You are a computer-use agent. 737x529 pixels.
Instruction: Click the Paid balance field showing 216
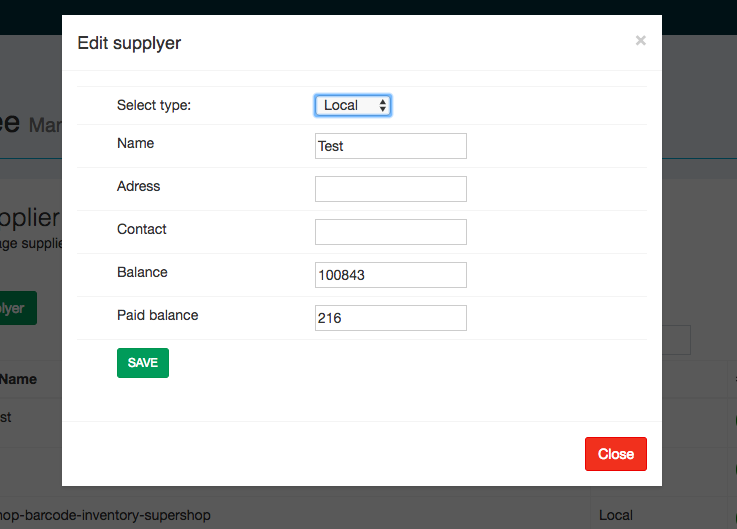(390, 318)
